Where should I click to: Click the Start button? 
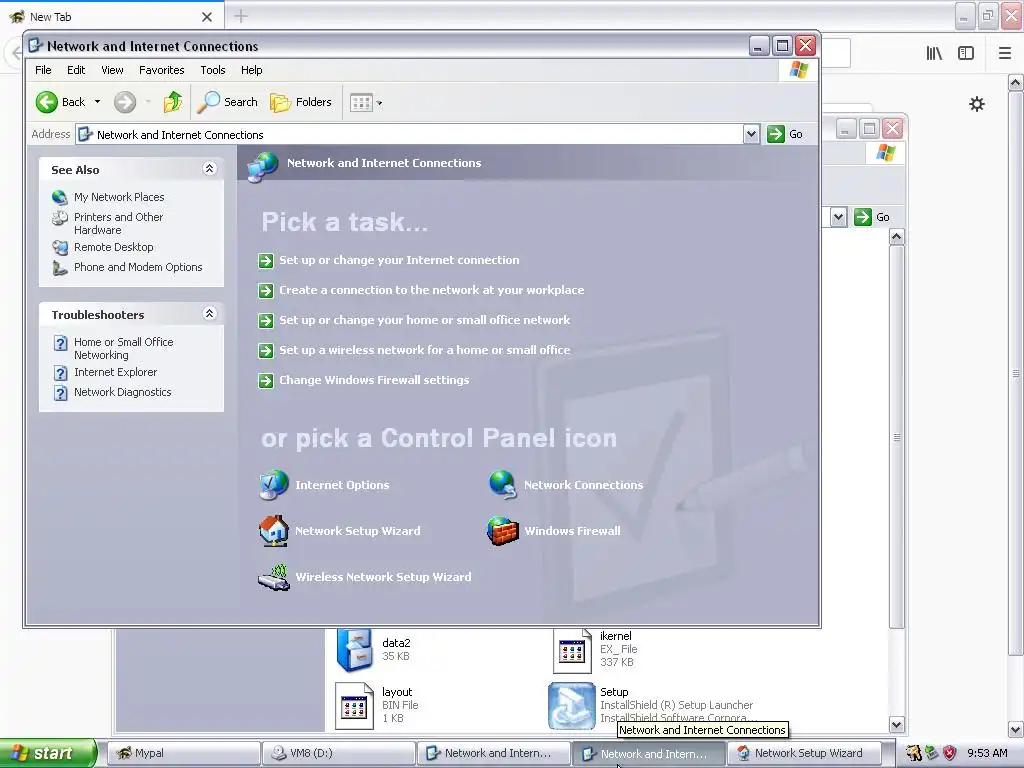click(x=48, y=753)
